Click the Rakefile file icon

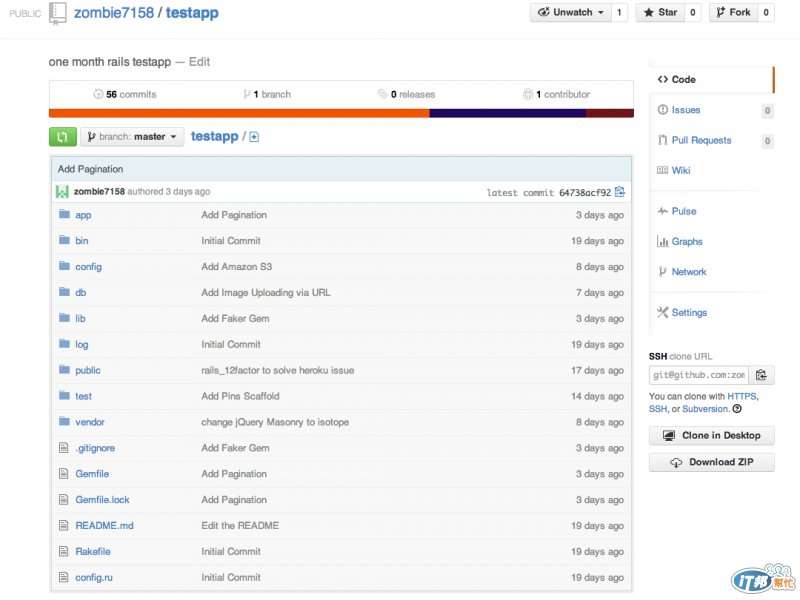[64, 552]
